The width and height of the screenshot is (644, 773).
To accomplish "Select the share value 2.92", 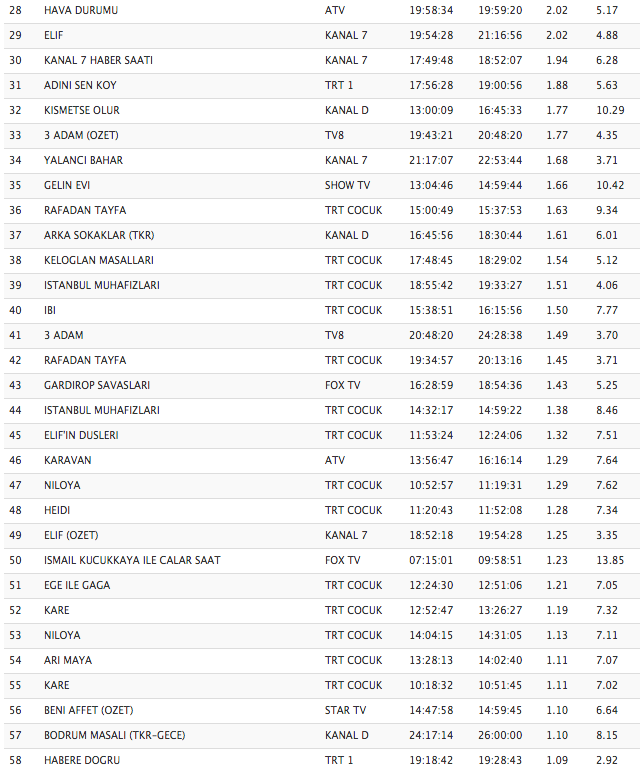I will coord(607,760).
